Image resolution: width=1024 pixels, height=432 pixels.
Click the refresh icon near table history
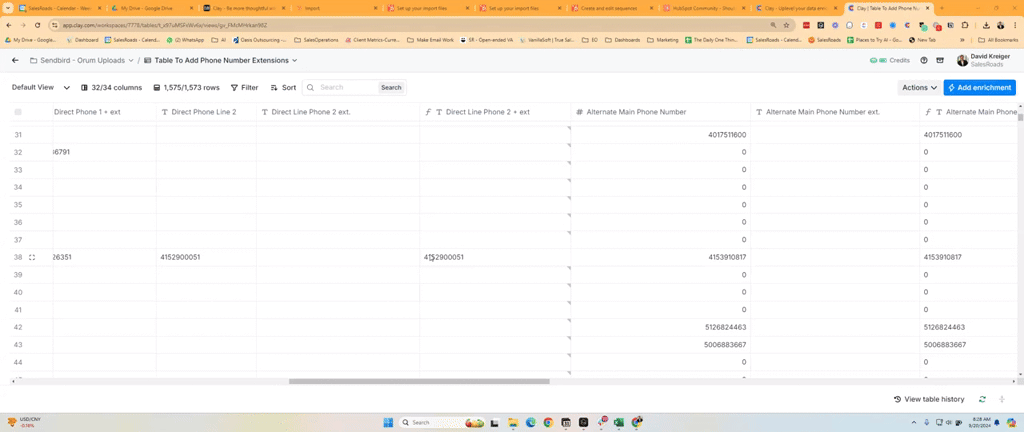tap(982, 399)
